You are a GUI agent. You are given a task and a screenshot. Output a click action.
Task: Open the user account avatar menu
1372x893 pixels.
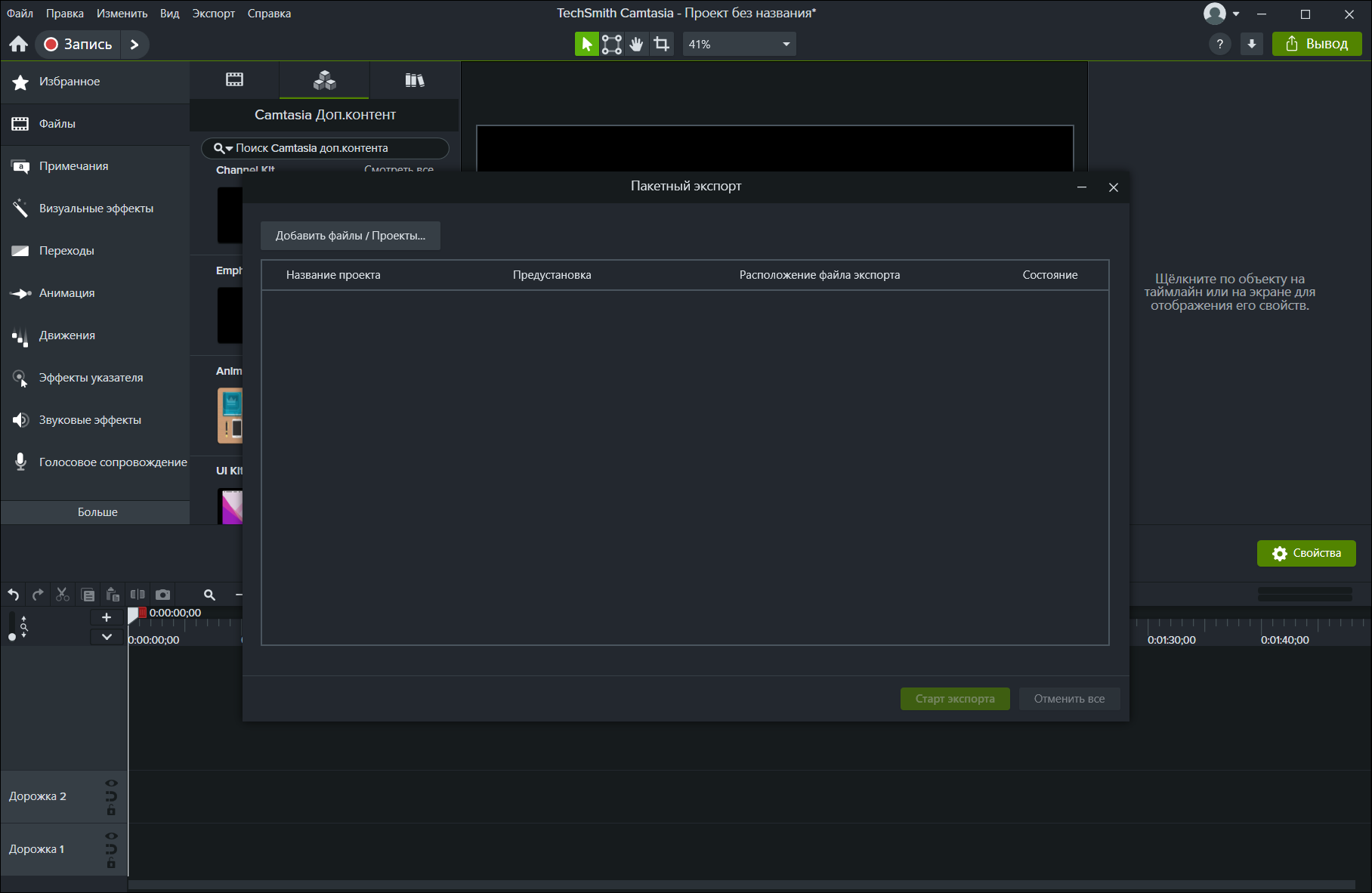pos(1221,14)
